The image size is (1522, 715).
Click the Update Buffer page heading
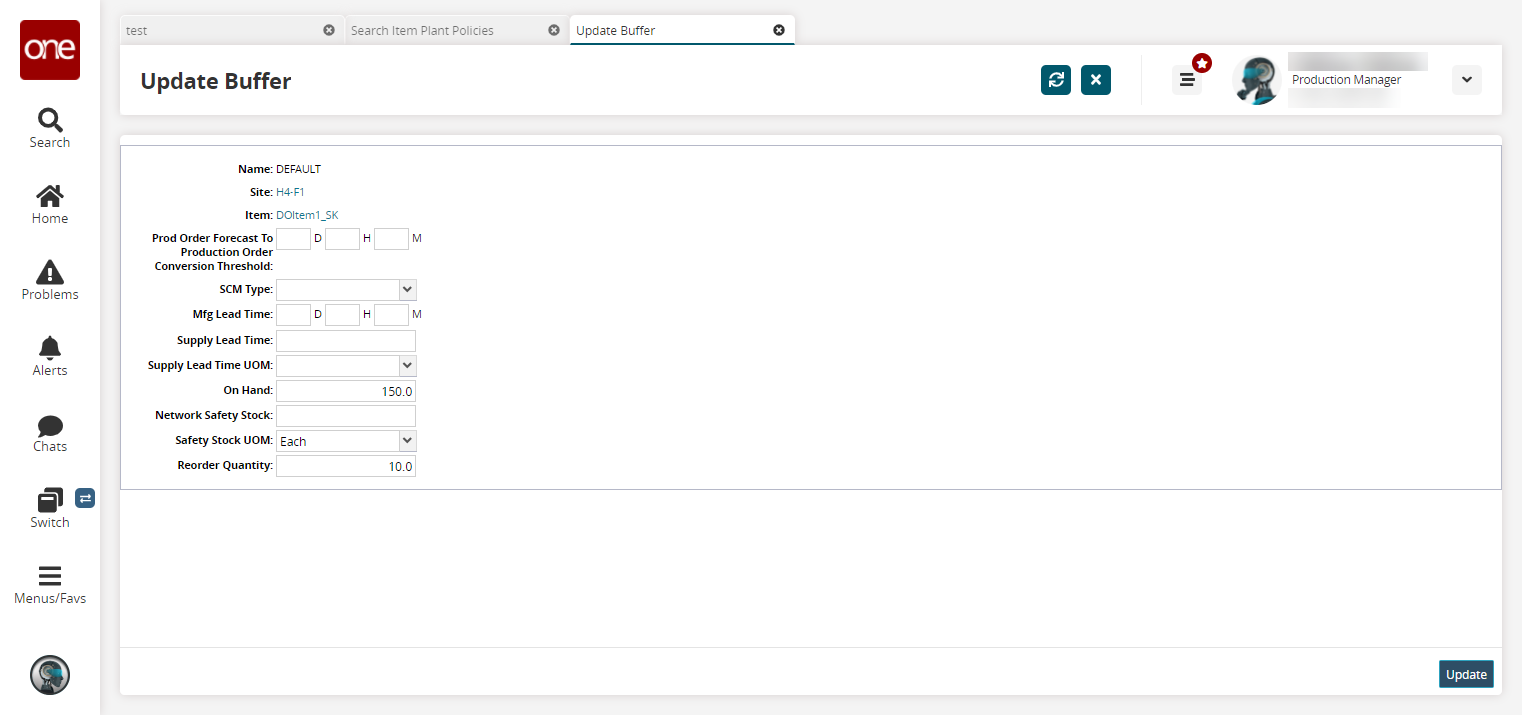(216, 81)
